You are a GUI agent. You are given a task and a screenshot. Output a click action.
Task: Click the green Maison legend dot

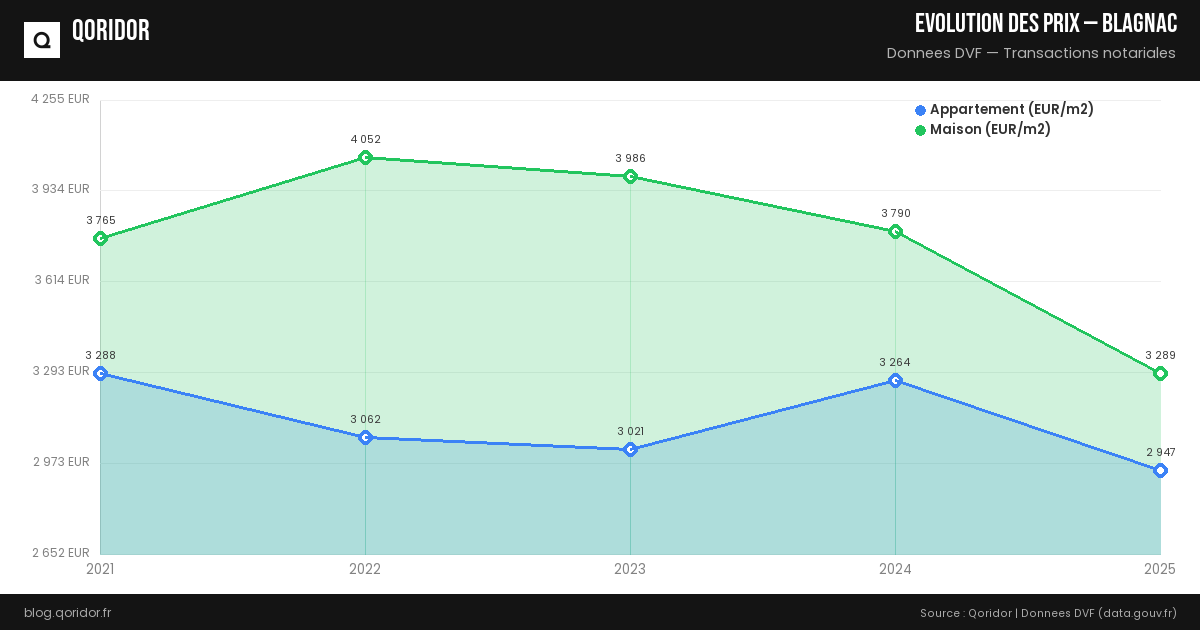pos(920,130)
